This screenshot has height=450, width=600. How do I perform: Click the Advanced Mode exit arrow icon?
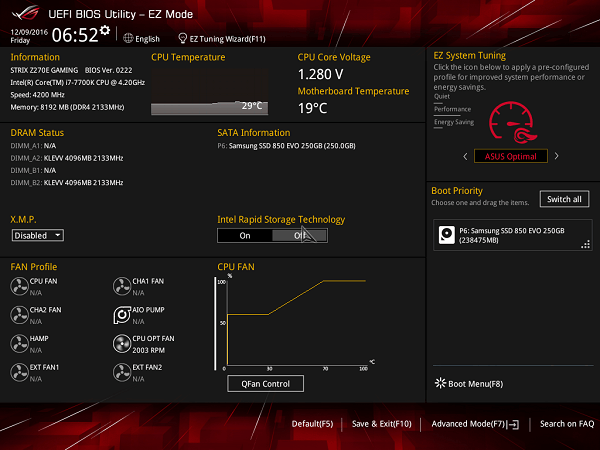pyautogui.click(x=514, y=424)
